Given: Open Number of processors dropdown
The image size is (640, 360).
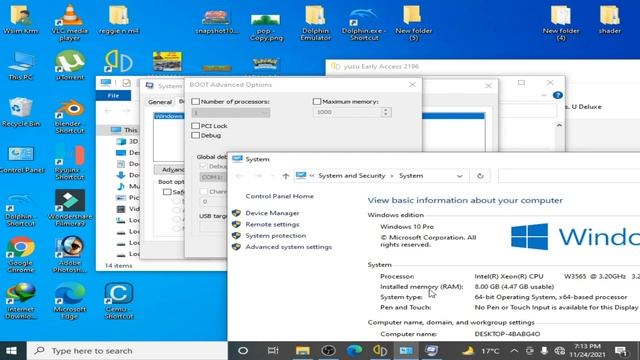Looking at the screenshot, I should 231,113.
